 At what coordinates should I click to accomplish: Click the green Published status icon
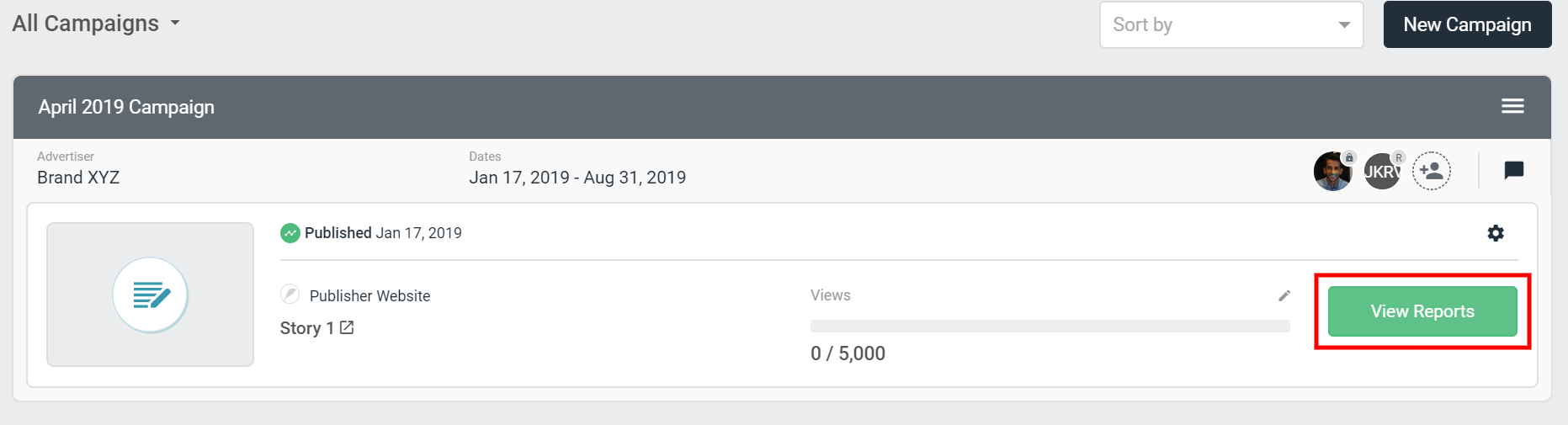click(x=290, y=233)
